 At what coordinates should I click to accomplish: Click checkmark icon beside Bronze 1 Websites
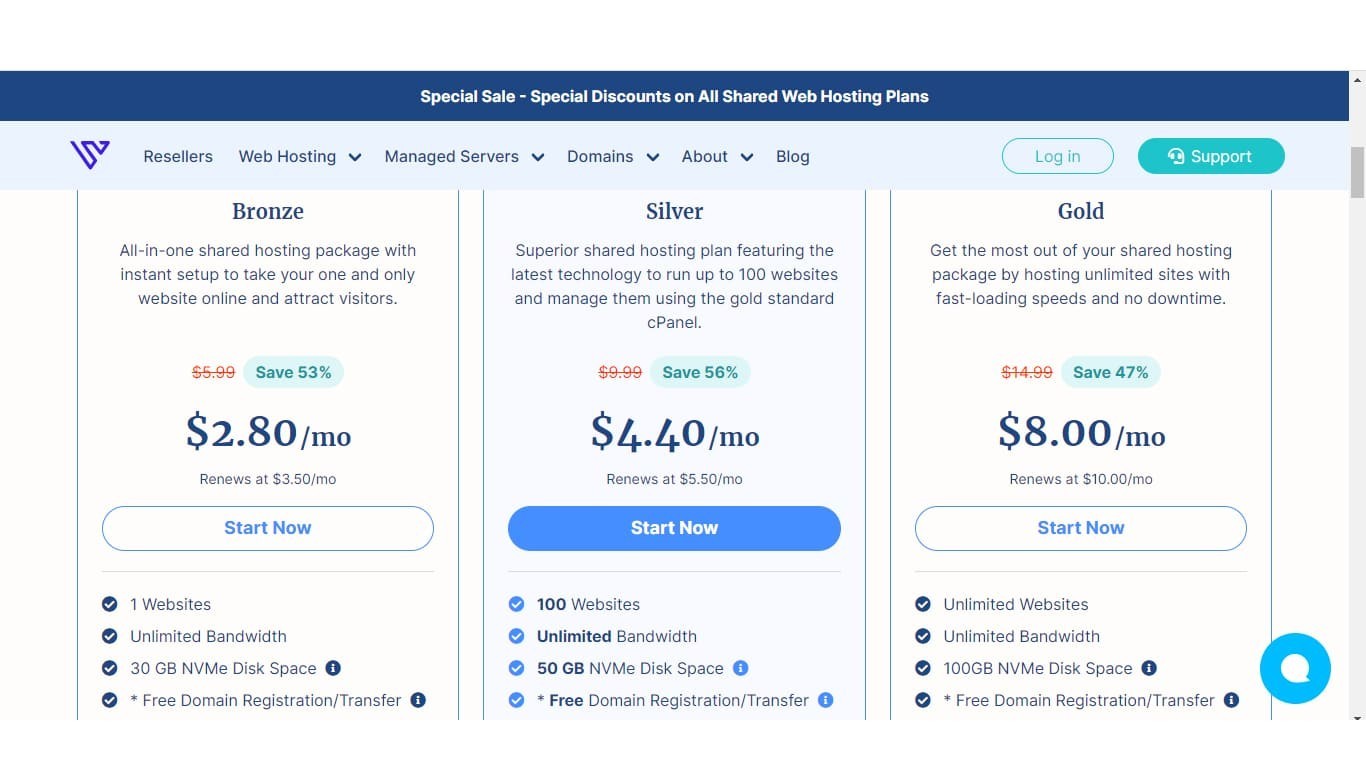pos(110,604)
